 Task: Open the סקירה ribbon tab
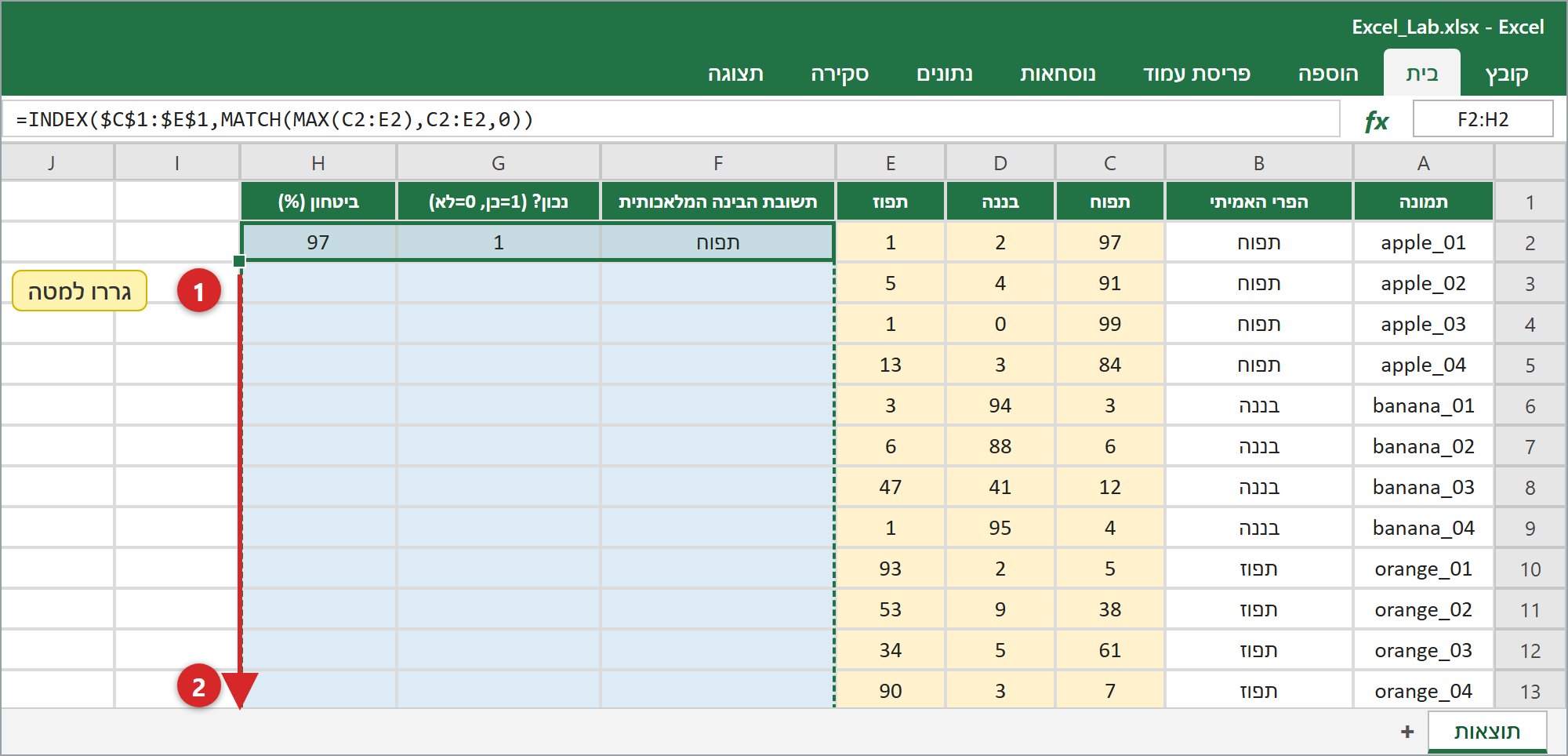(x=840, y=74)
